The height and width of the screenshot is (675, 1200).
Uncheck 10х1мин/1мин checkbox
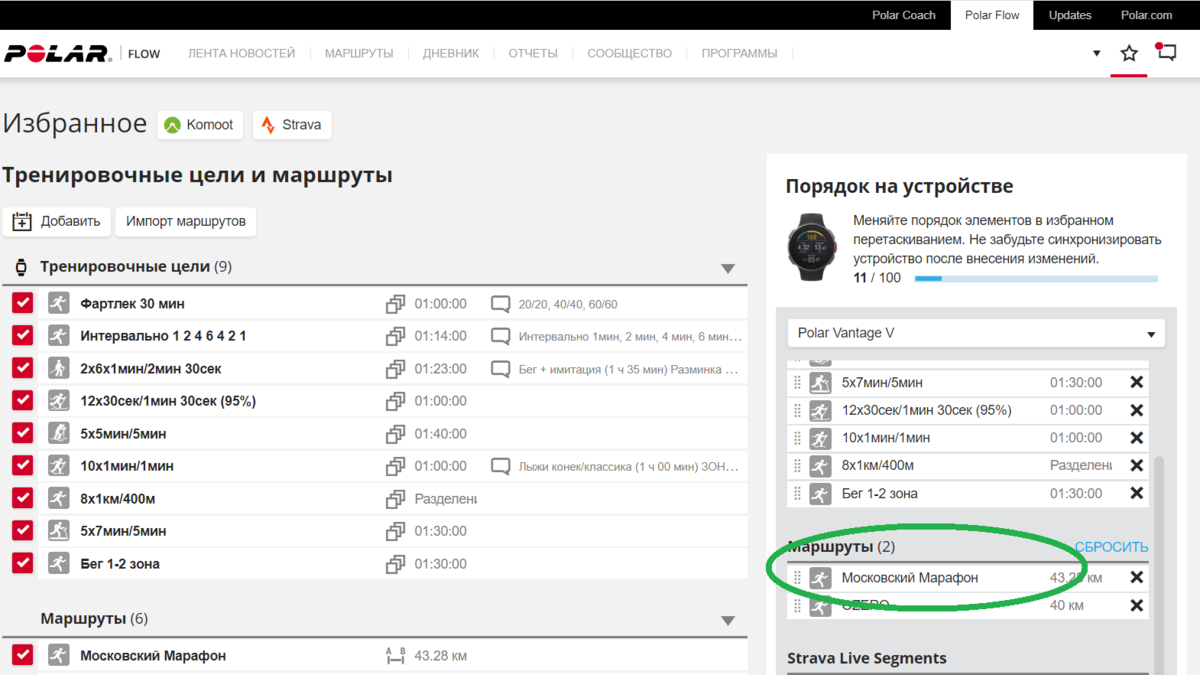coord(23,466)
